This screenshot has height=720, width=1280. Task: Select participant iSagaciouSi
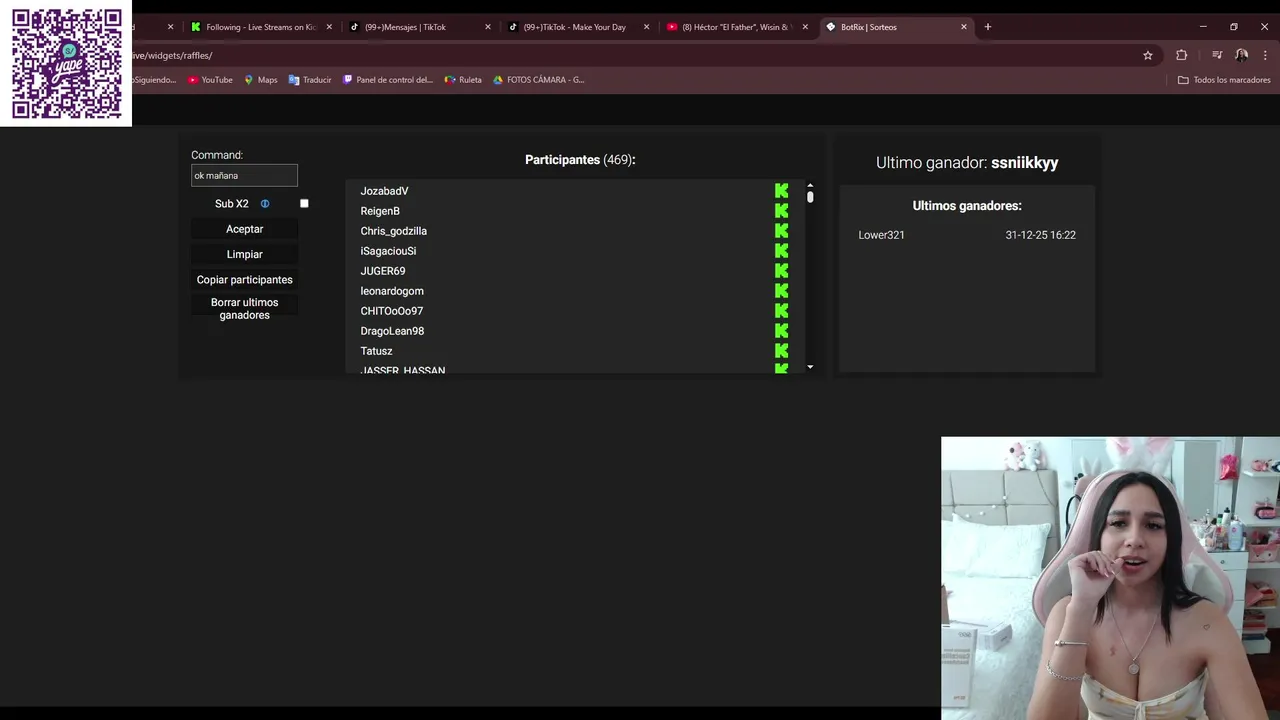(389, 251)
